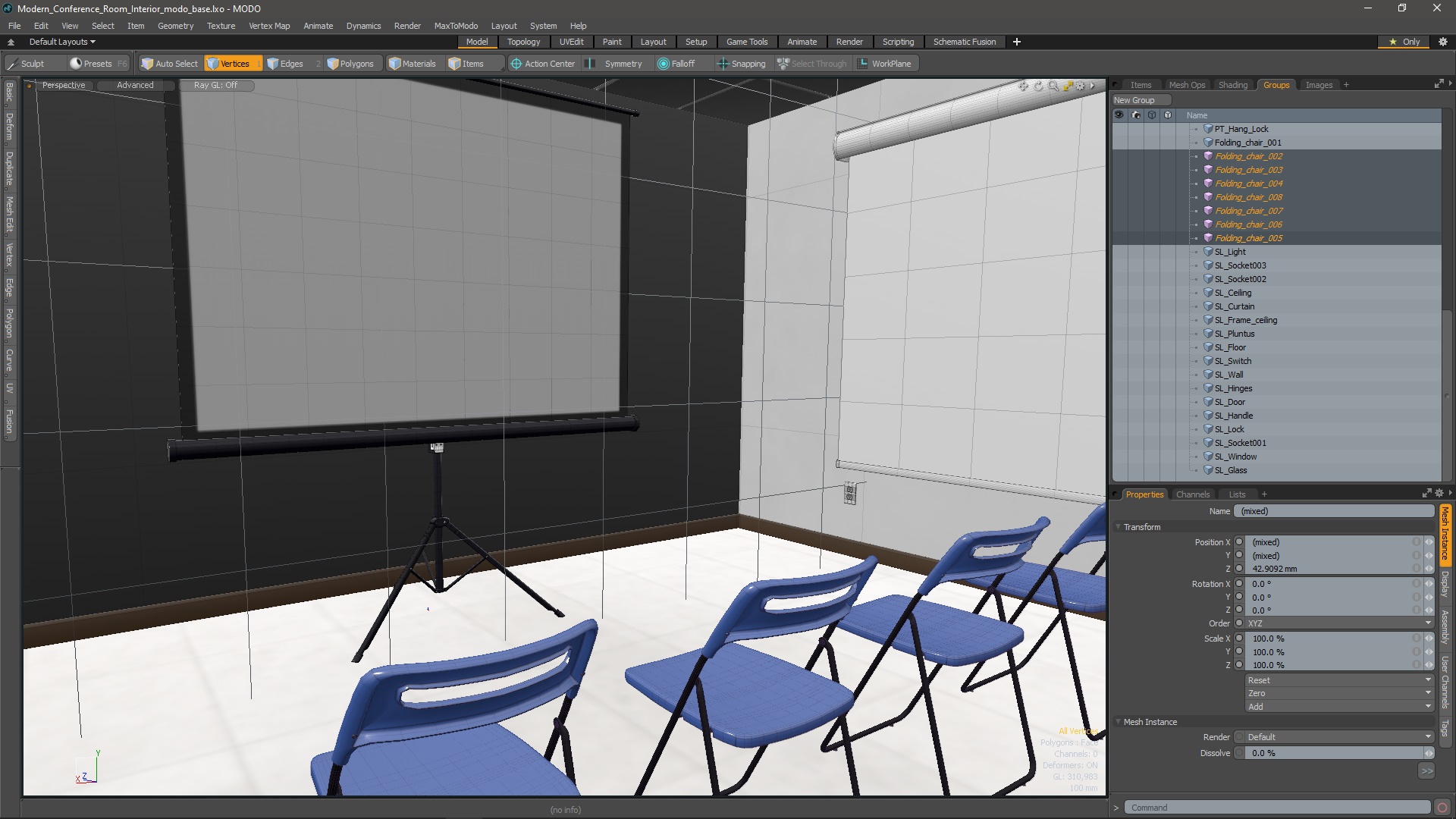Enable Snapping in the toolbar
This screenshot has height=819, width=1456.
742,64
